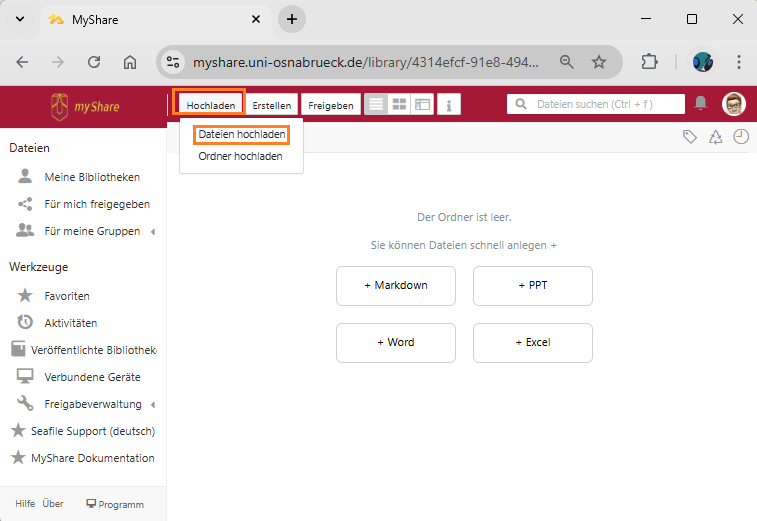Viewport: 757px width, 521px height.
Task: Click the Erstellen button
Action: [x=272, y=105]
